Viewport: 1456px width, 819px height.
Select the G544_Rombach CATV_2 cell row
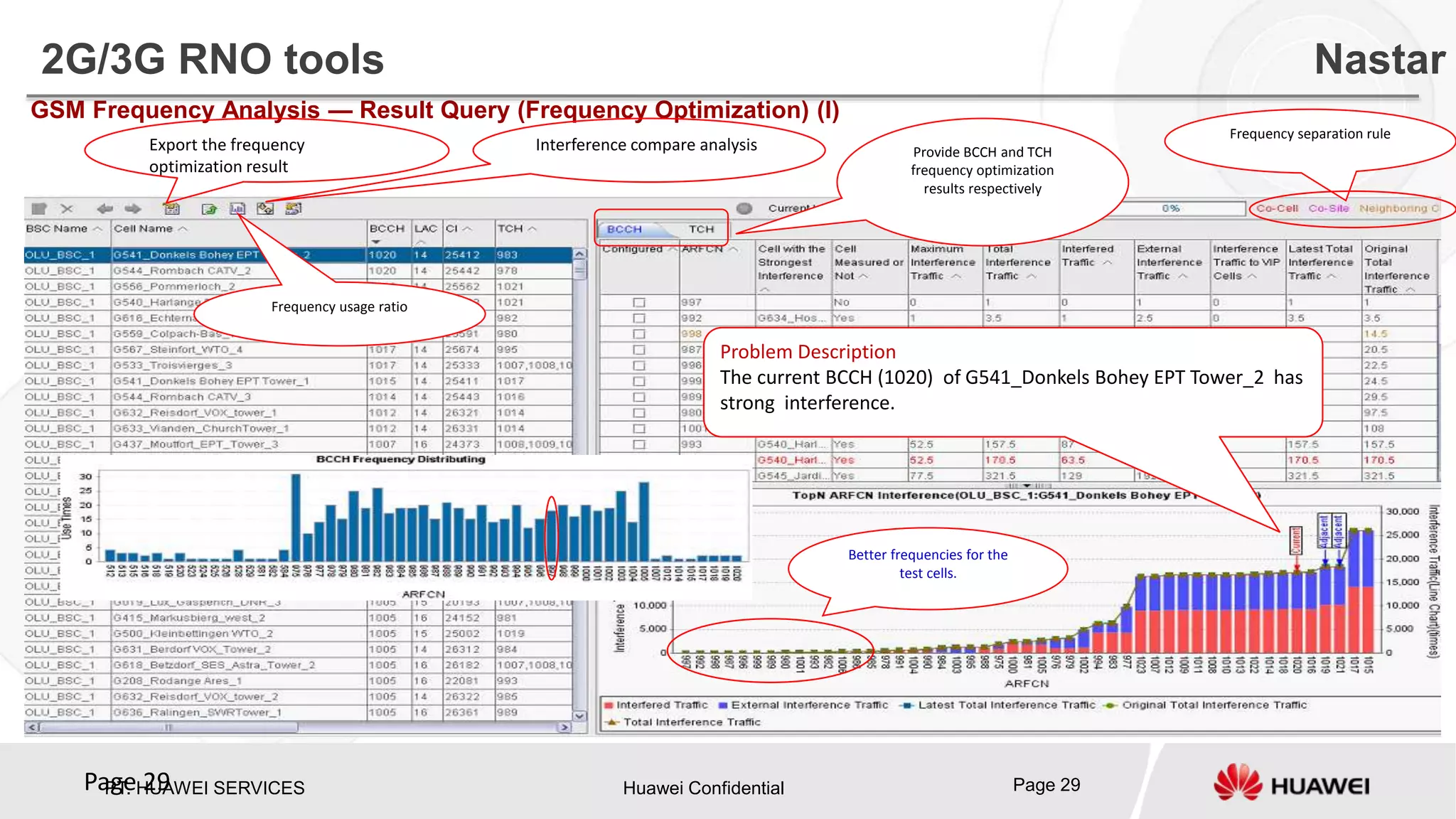pos(182,271)
